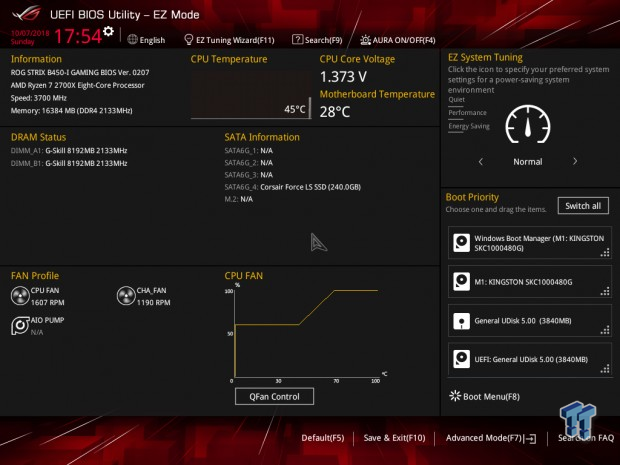Click the CPU Temperature graph
This screenshot has height=465, width=620.
tap(251, 95)
